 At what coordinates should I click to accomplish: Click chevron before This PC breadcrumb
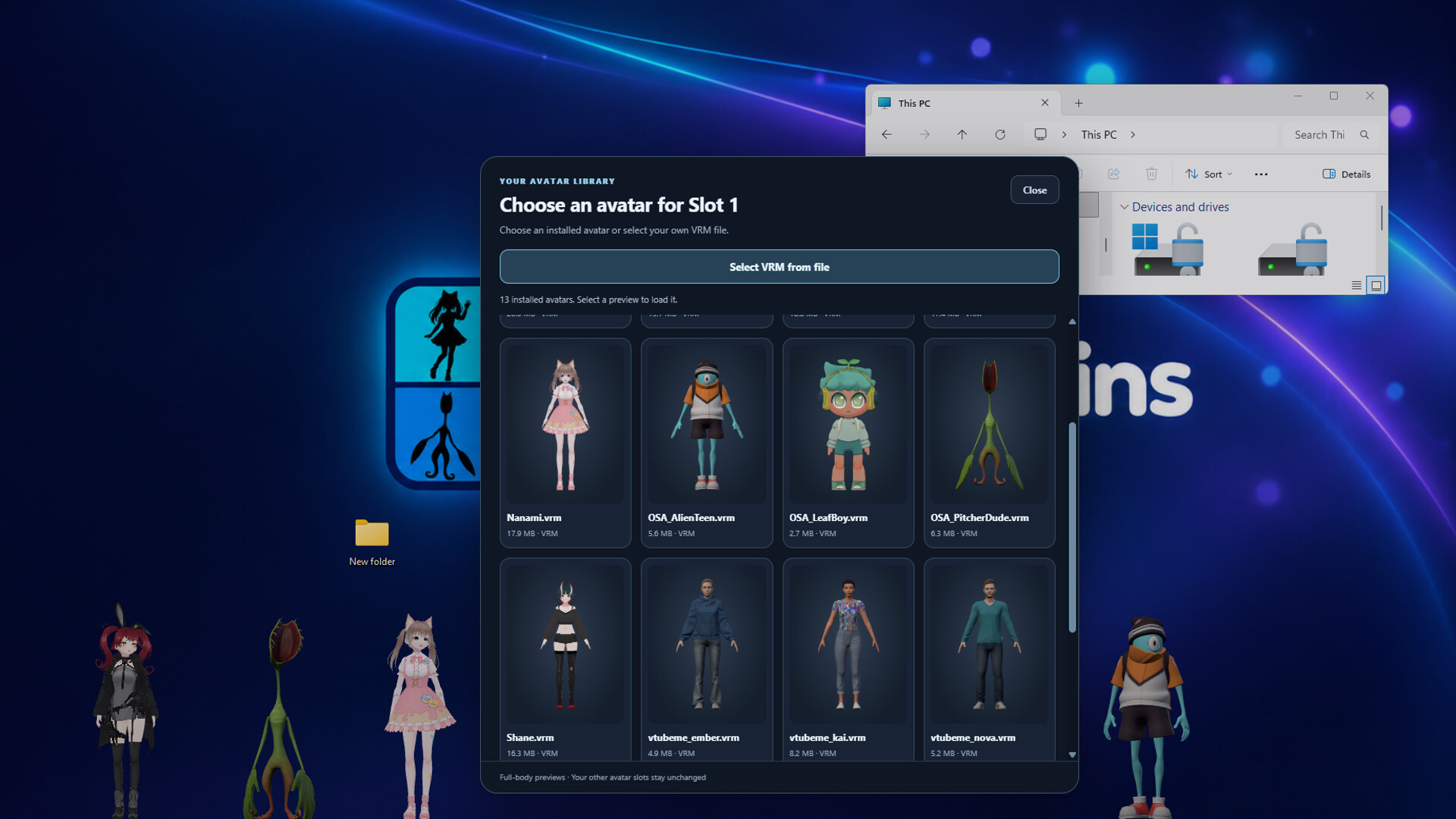click(1064, 134)
